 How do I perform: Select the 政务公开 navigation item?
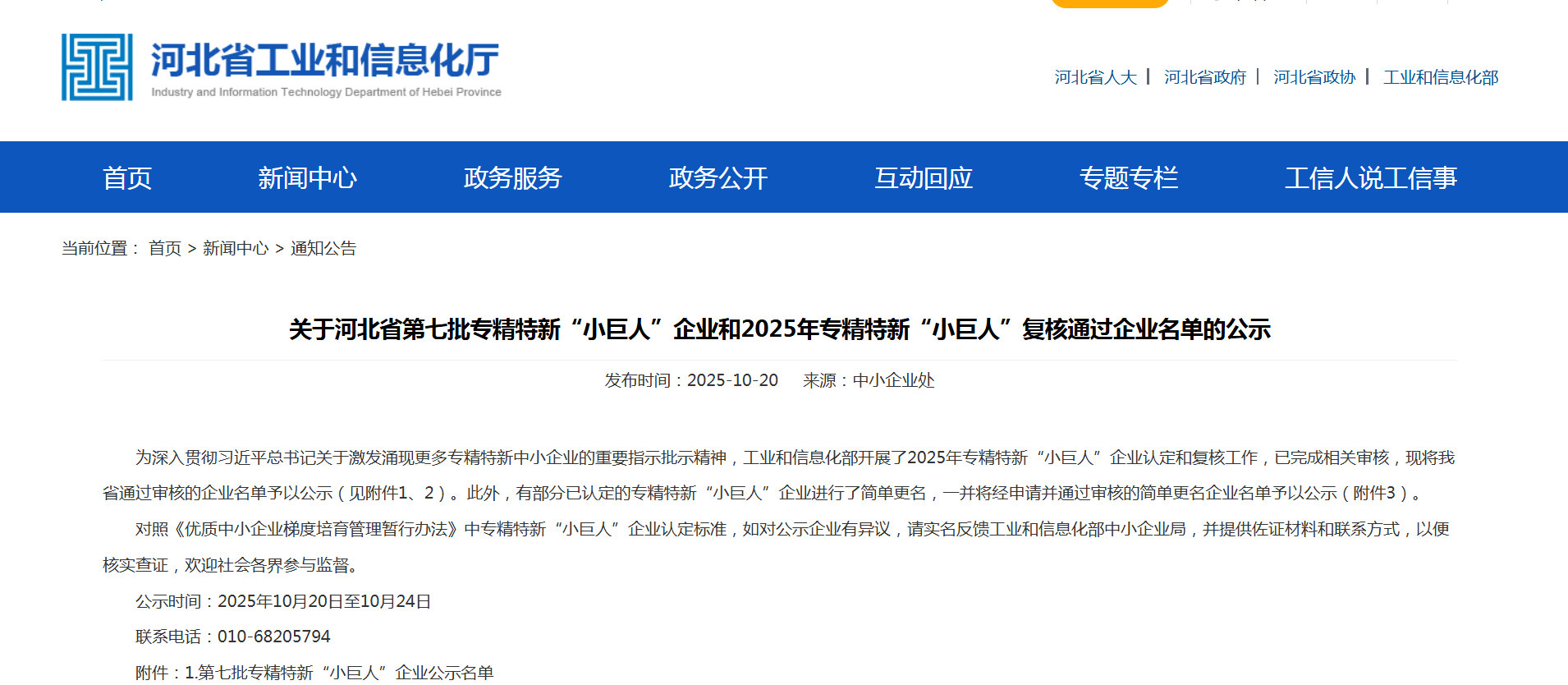pyautogui.click(x=718, y=177)
